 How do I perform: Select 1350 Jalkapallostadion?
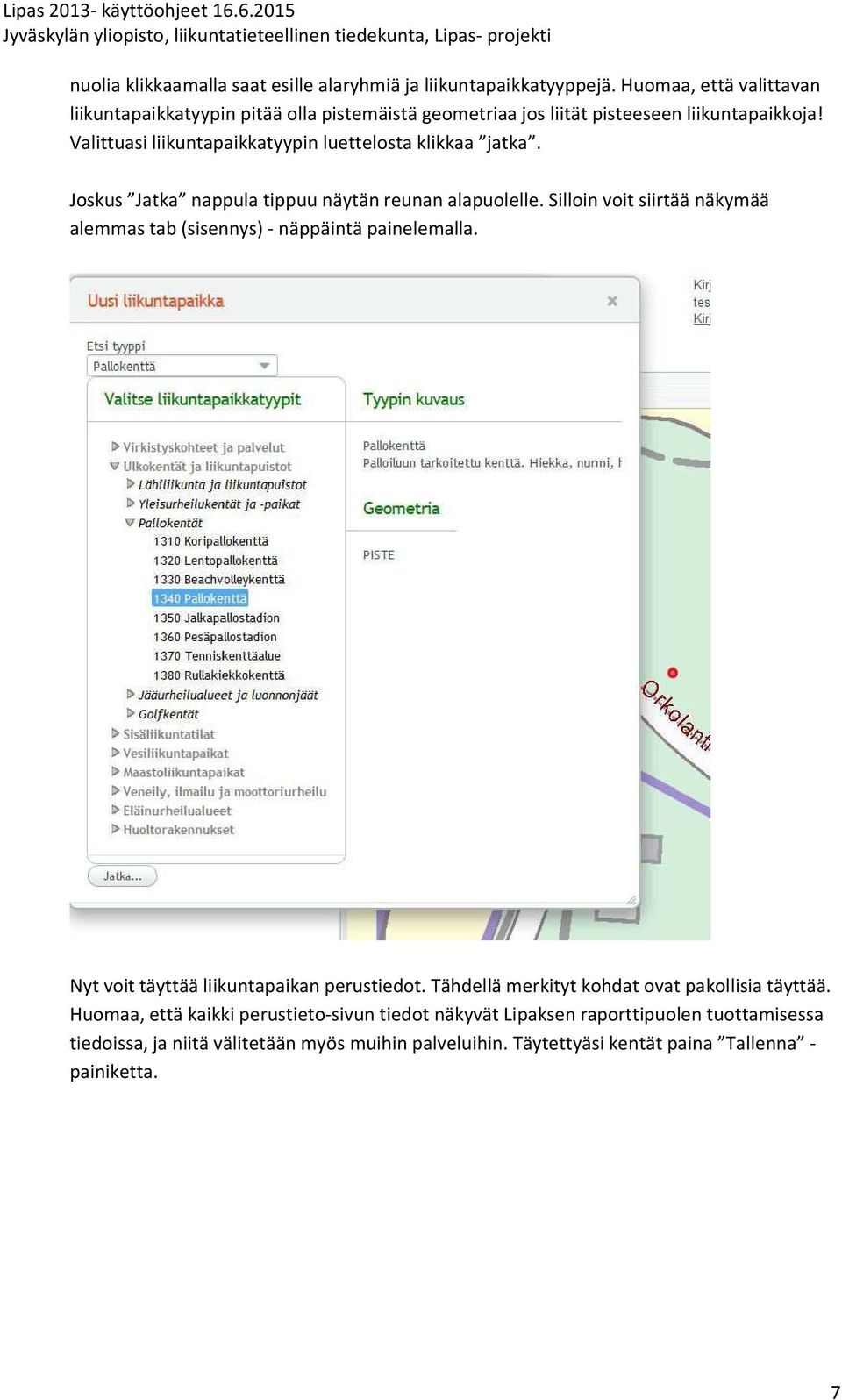pyautogui.click(x=217, y=618)
